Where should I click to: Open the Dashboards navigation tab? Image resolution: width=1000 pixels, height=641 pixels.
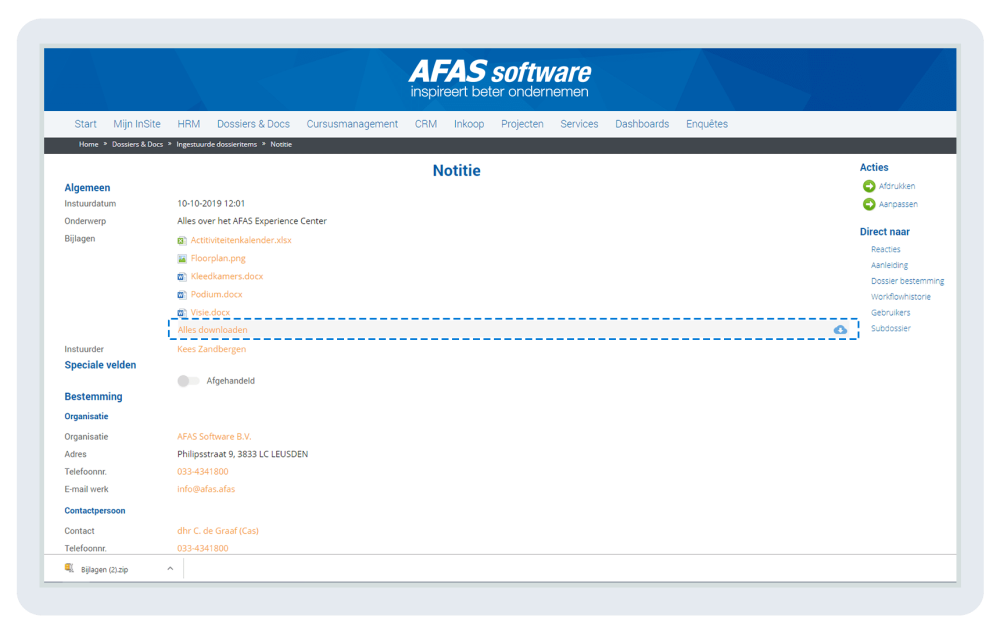[x=642, y=123]
